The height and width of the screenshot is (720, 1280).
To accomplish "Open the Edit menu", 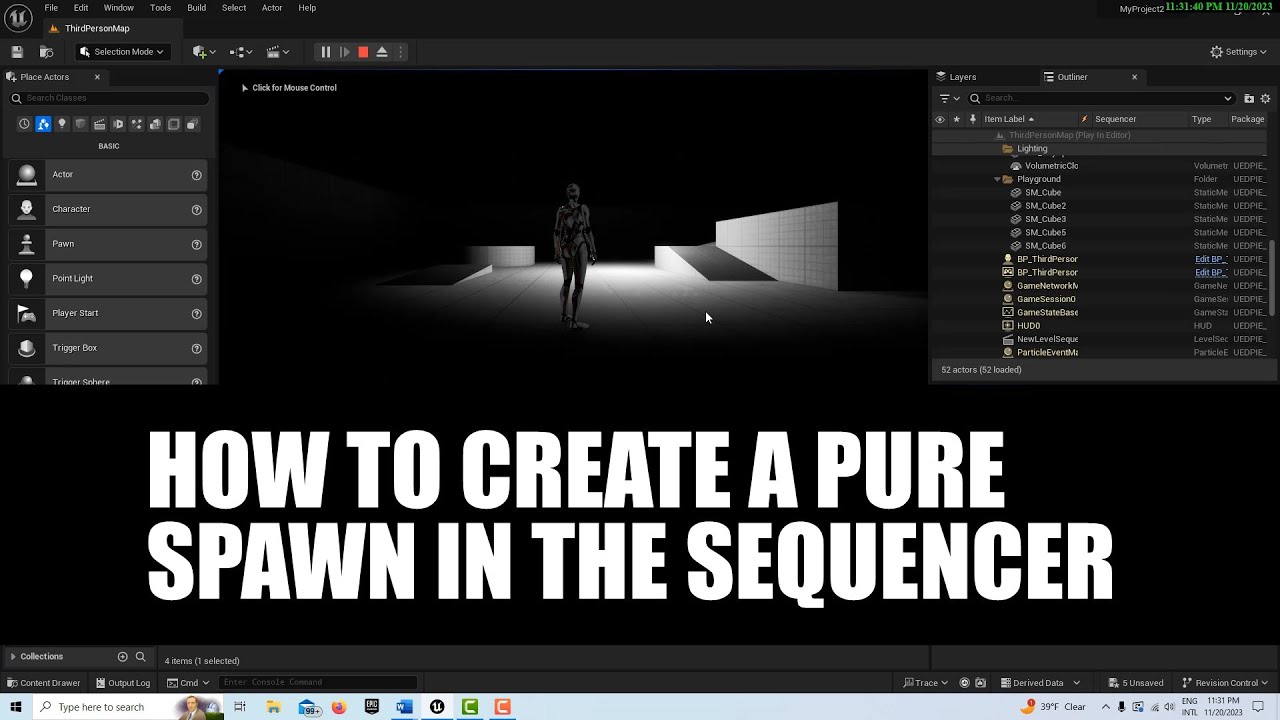I will click(x=81, y=8).
